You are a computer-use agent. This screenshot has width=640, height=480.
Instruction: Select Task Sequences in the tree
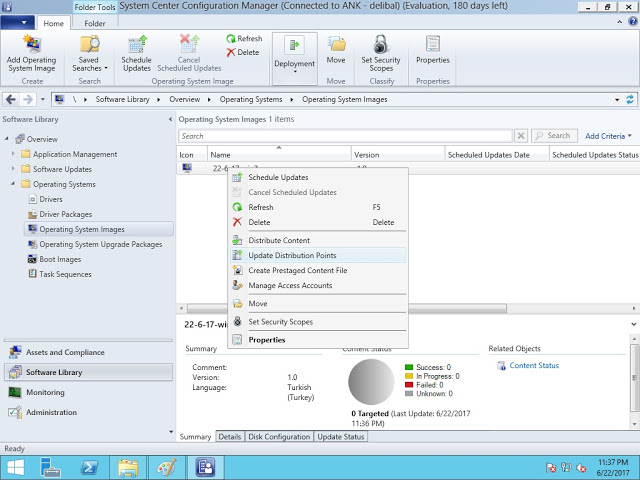click(66, 274)
